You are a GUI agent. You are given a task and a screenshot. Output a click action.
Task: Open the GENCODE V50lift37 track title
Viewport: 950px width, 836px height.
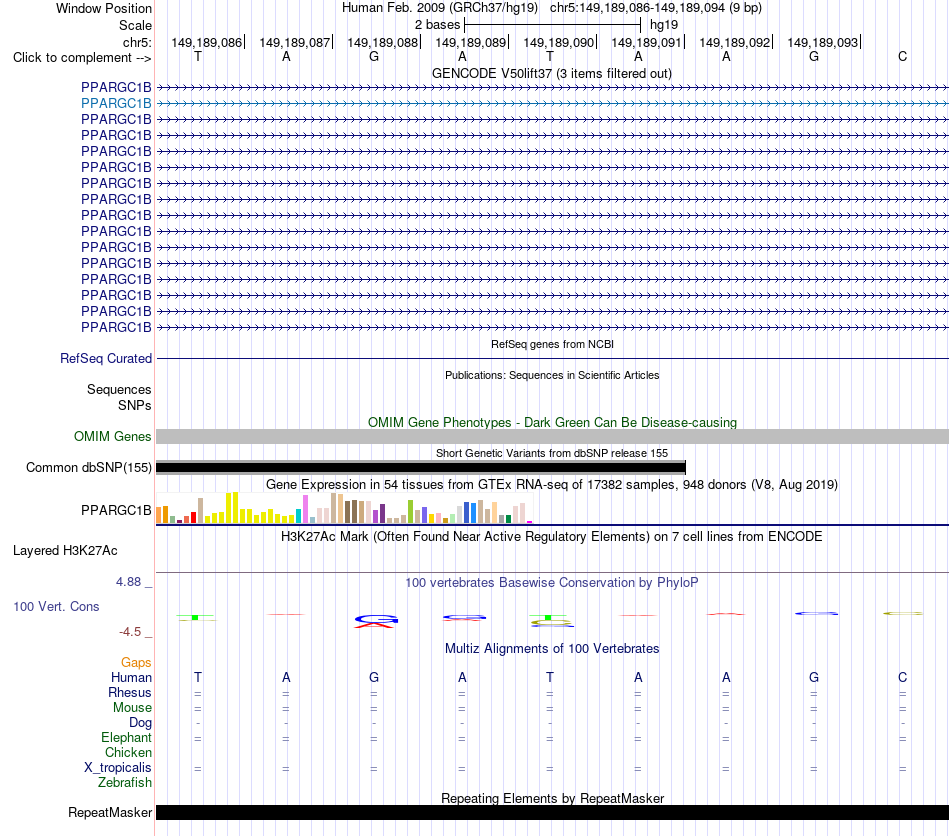(x=552, y=73)
